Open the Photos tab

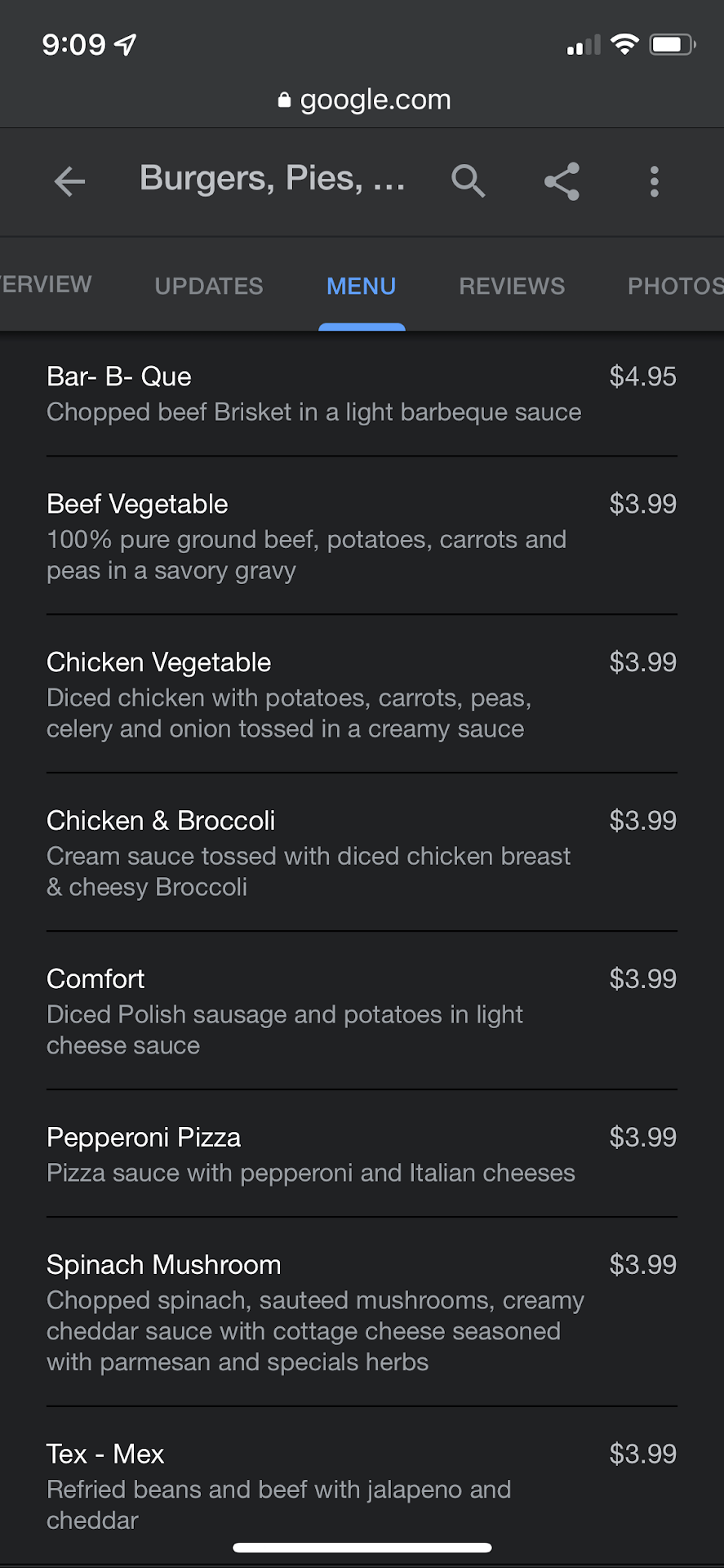pyautogui.click(x=674, y=286)
